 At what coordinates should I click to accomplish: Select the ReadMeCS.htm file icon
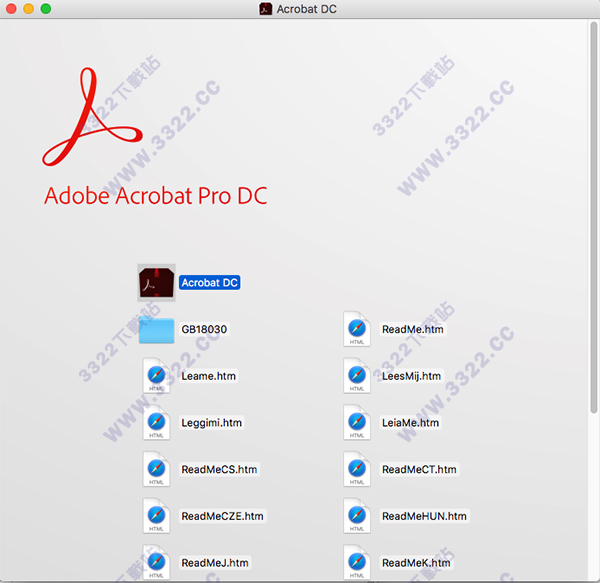(157, 469)
